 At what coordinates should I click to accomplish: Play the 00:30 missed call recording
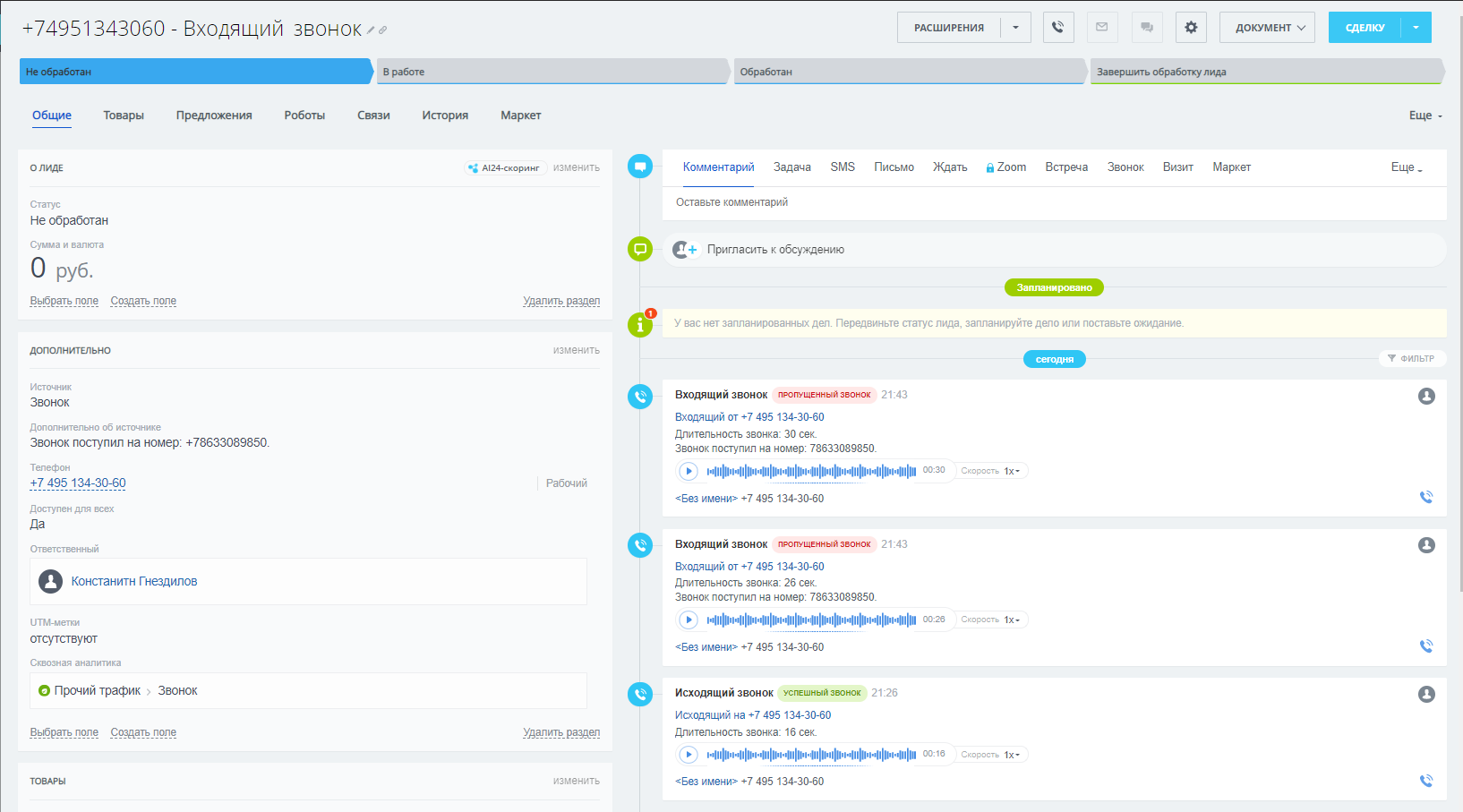tap(688, 471)
